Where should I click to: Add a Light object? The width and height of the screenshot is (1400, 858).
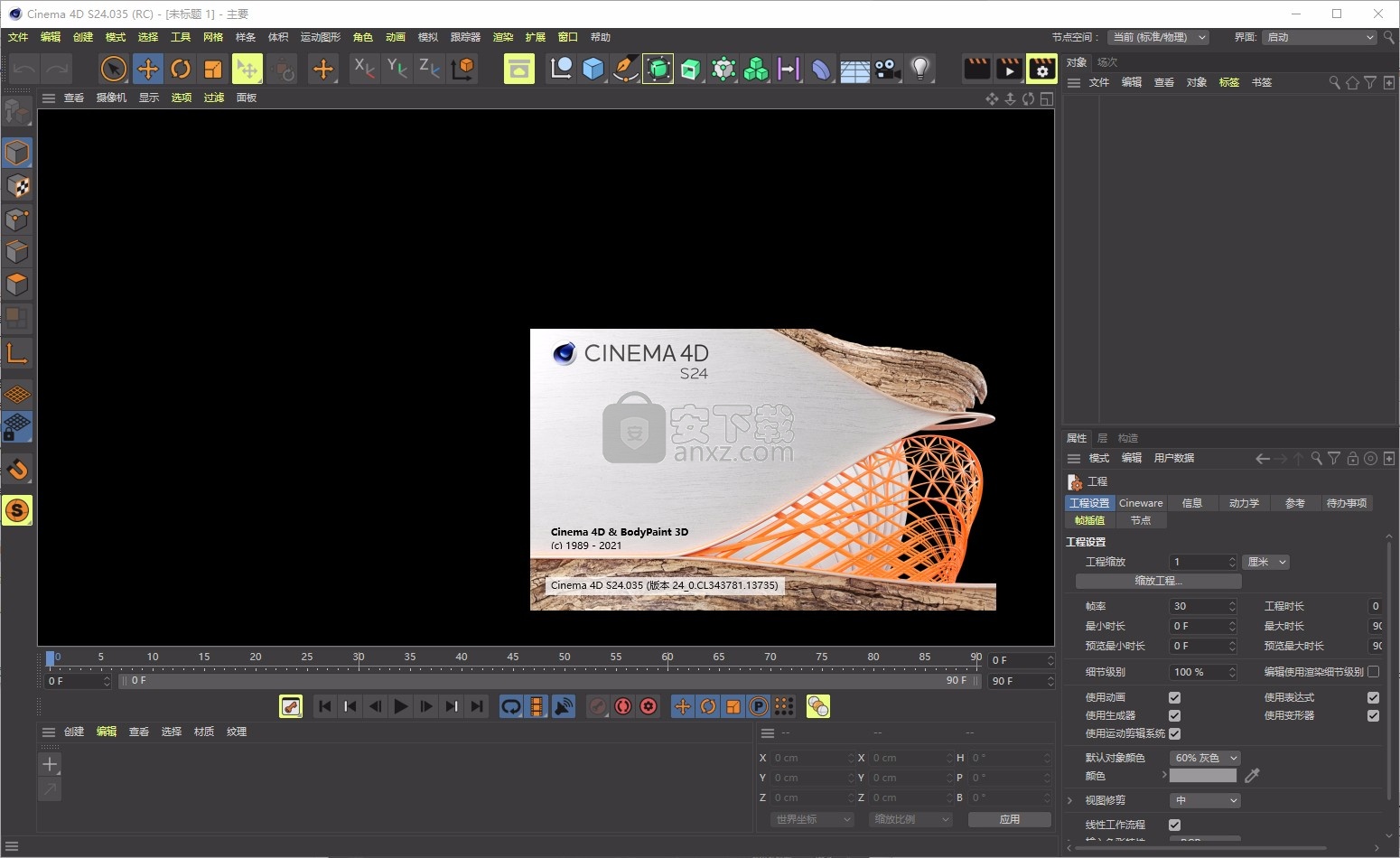[920, 69]
